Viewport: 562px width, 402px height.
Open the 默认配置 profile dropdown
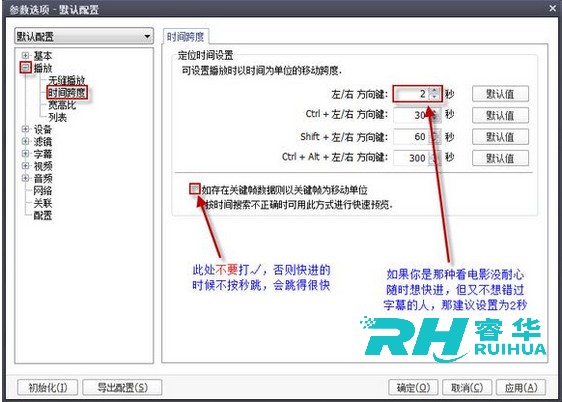click(84, 36)
